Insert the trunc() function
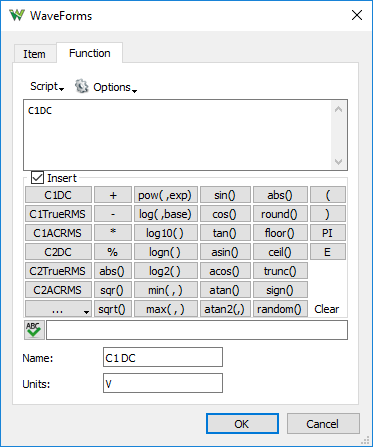This screenshot has height=447, width=373. [x=280, y=271]
